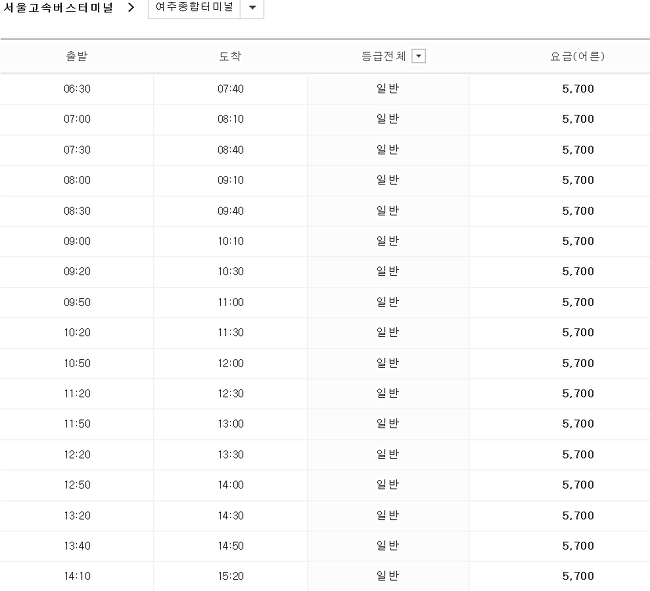Click 일반 grade in the 09:00 row

388,240
